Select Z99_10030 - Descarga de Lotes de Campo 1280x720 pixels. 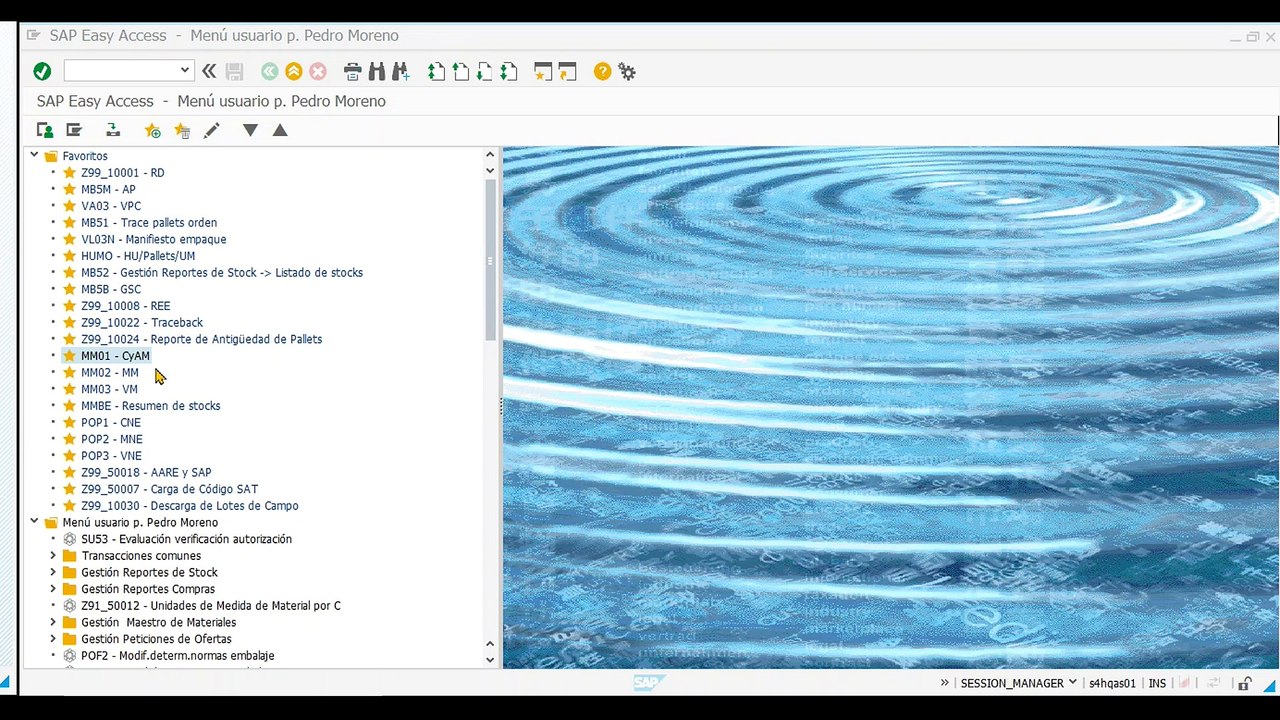pyautogui.click(x=190, y=506)
